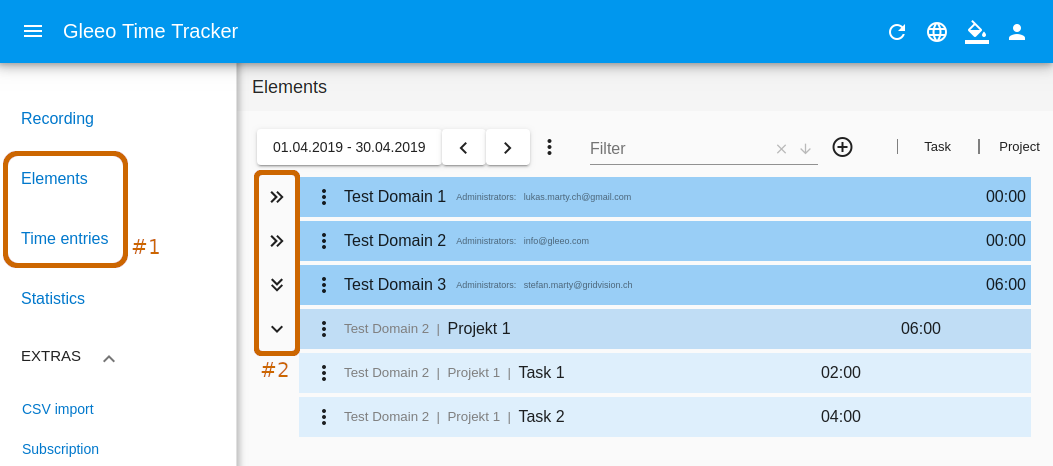Collapse Projekt 1 row chevron

click(x=277, y=329)
